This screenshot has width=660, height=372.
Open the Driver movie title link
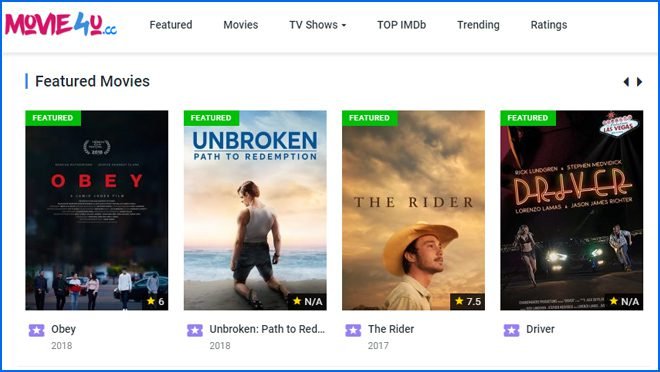(540, 329)
